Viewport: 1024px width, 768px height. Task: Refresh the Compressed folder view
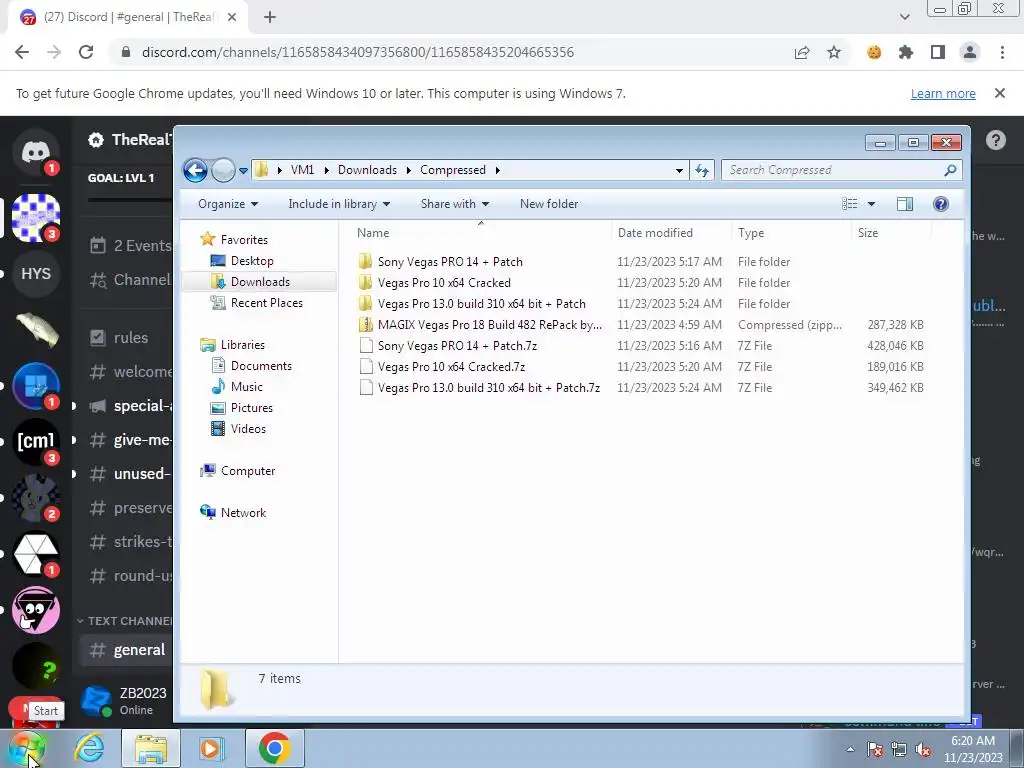(702, 170)
